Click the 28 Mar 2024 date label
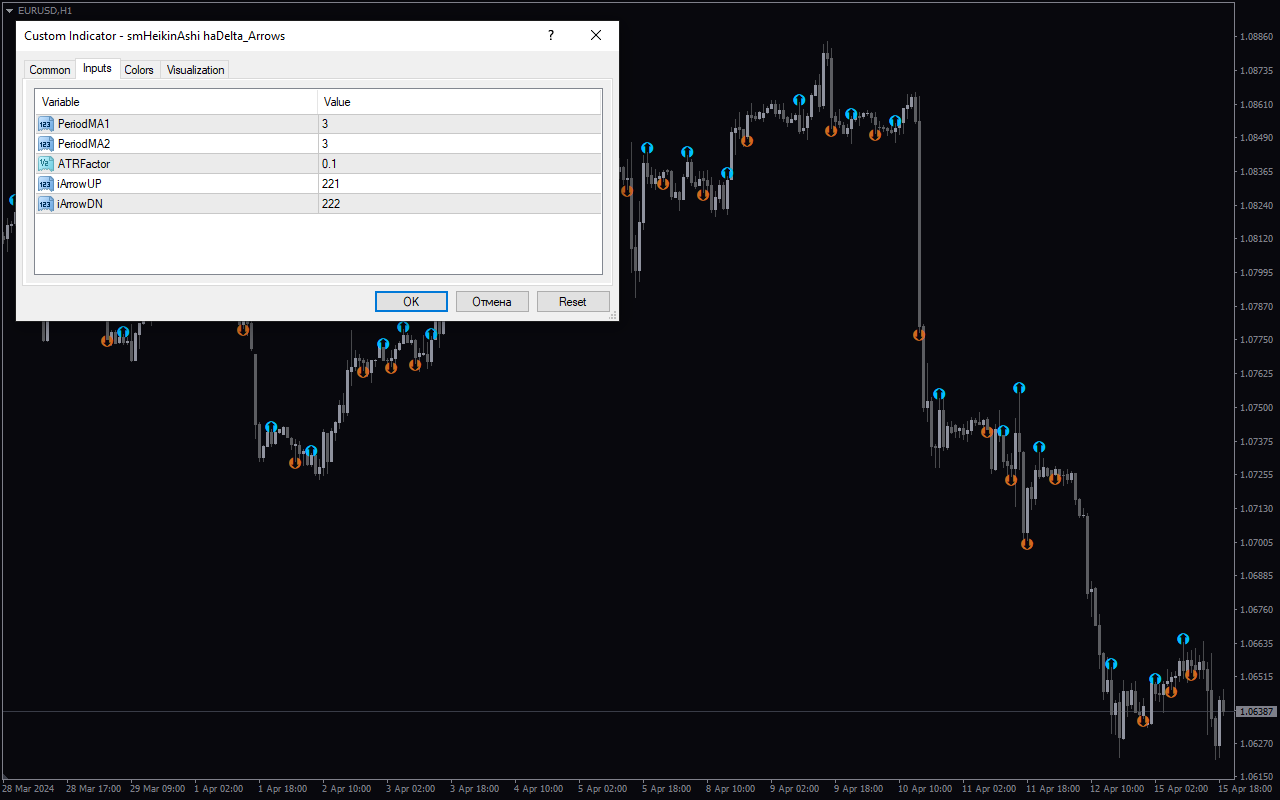Image resolution: width=1280 pixels, height=800 pixels. pyautogui.click(x=28, y=789)
